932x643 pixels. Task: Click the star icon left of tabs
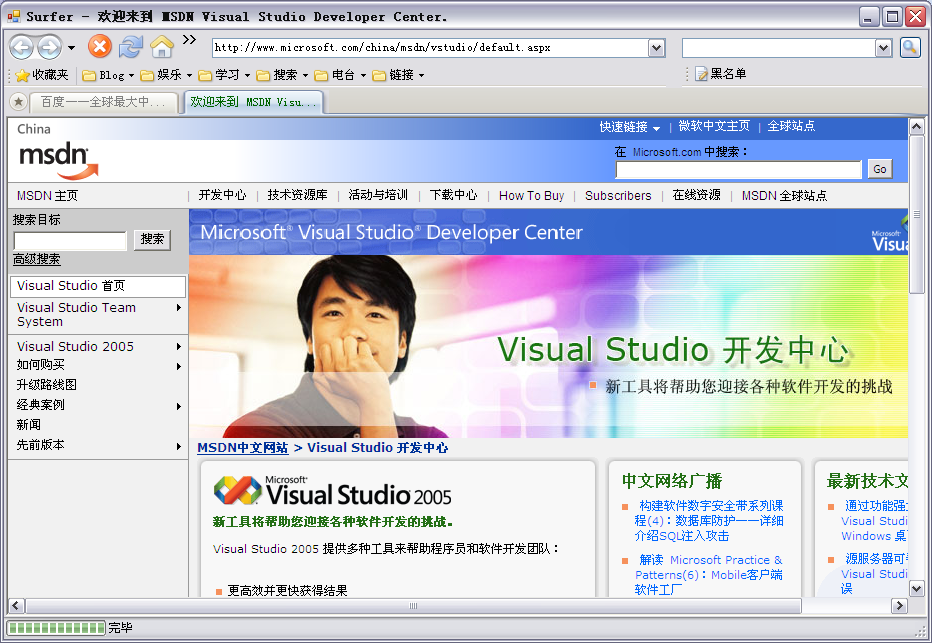click(18, 102)
